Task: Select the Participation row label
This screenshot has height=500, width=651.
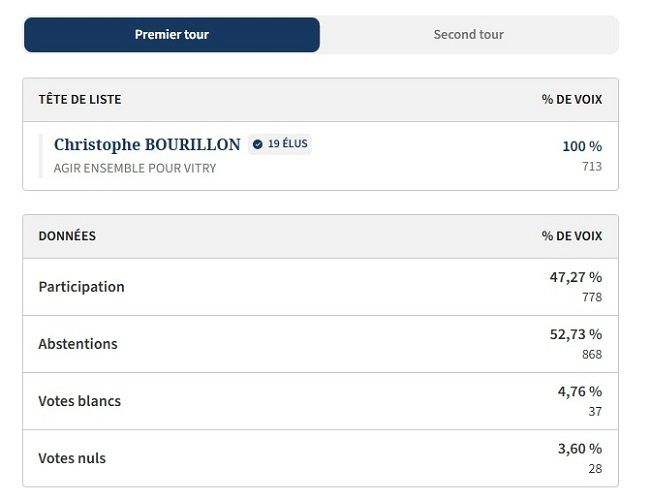Action: point(81,287)
